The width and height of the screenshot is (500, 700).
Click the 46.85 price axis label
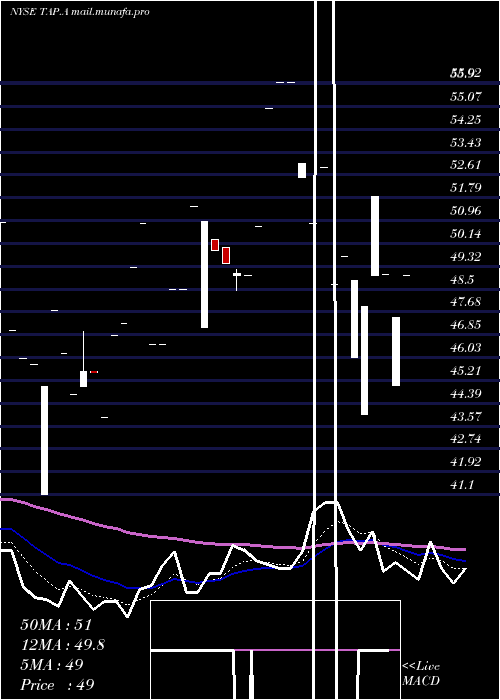click(x=466, y=325)
